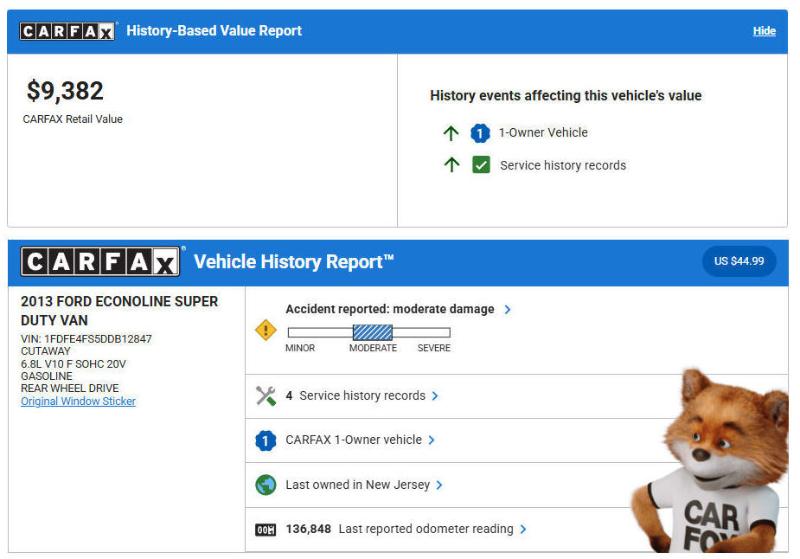800x559 pixels.
Task: Click the US $44.99 price button
Action: [x=739, y=261]
